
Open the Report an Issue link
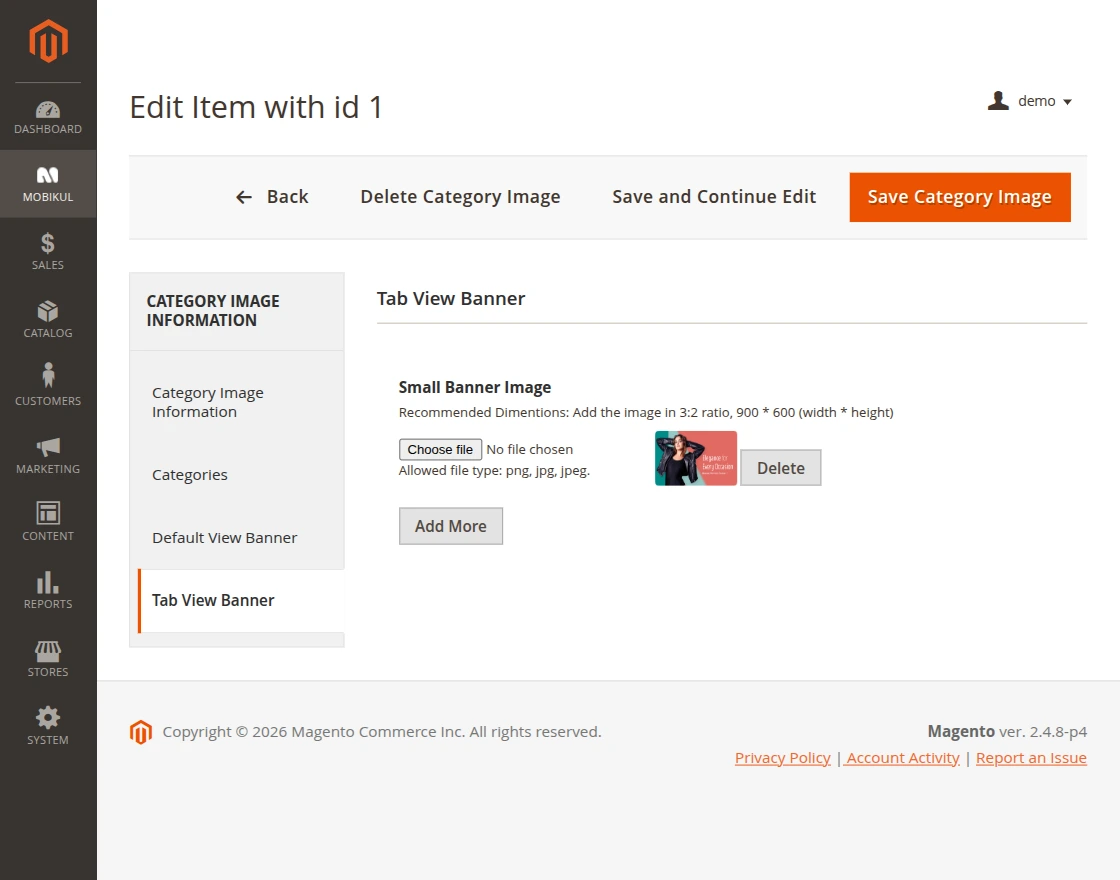click(1031, 758)
